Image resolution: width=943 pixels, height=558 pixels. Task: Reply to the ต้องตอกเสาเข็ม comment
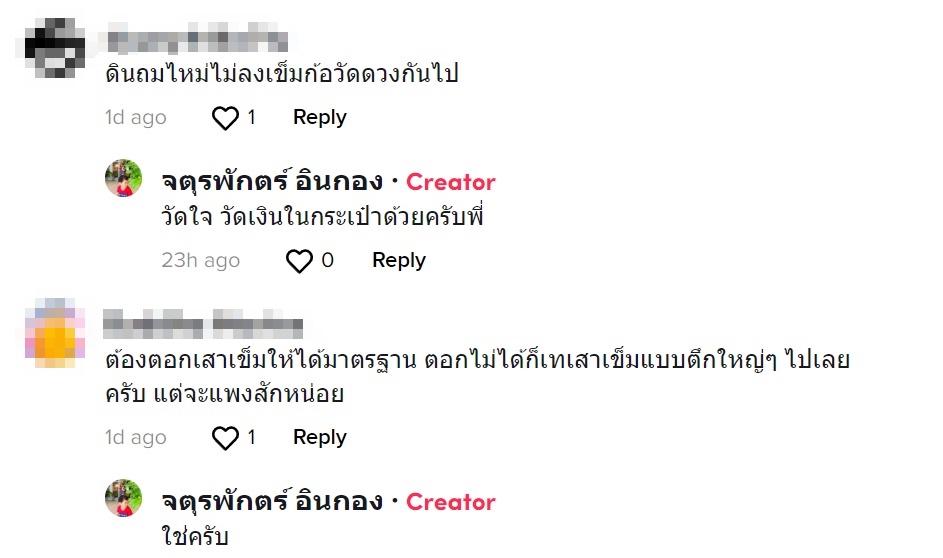point(319,437)
